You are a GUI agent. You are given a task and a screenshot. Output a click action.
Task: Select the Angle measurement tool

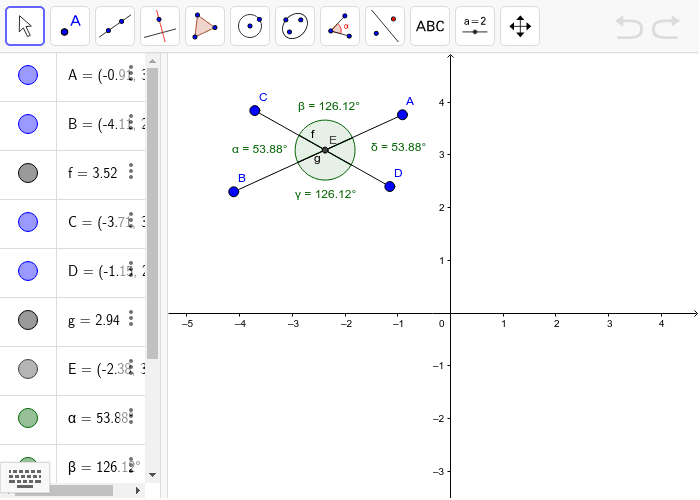point(340,26)
